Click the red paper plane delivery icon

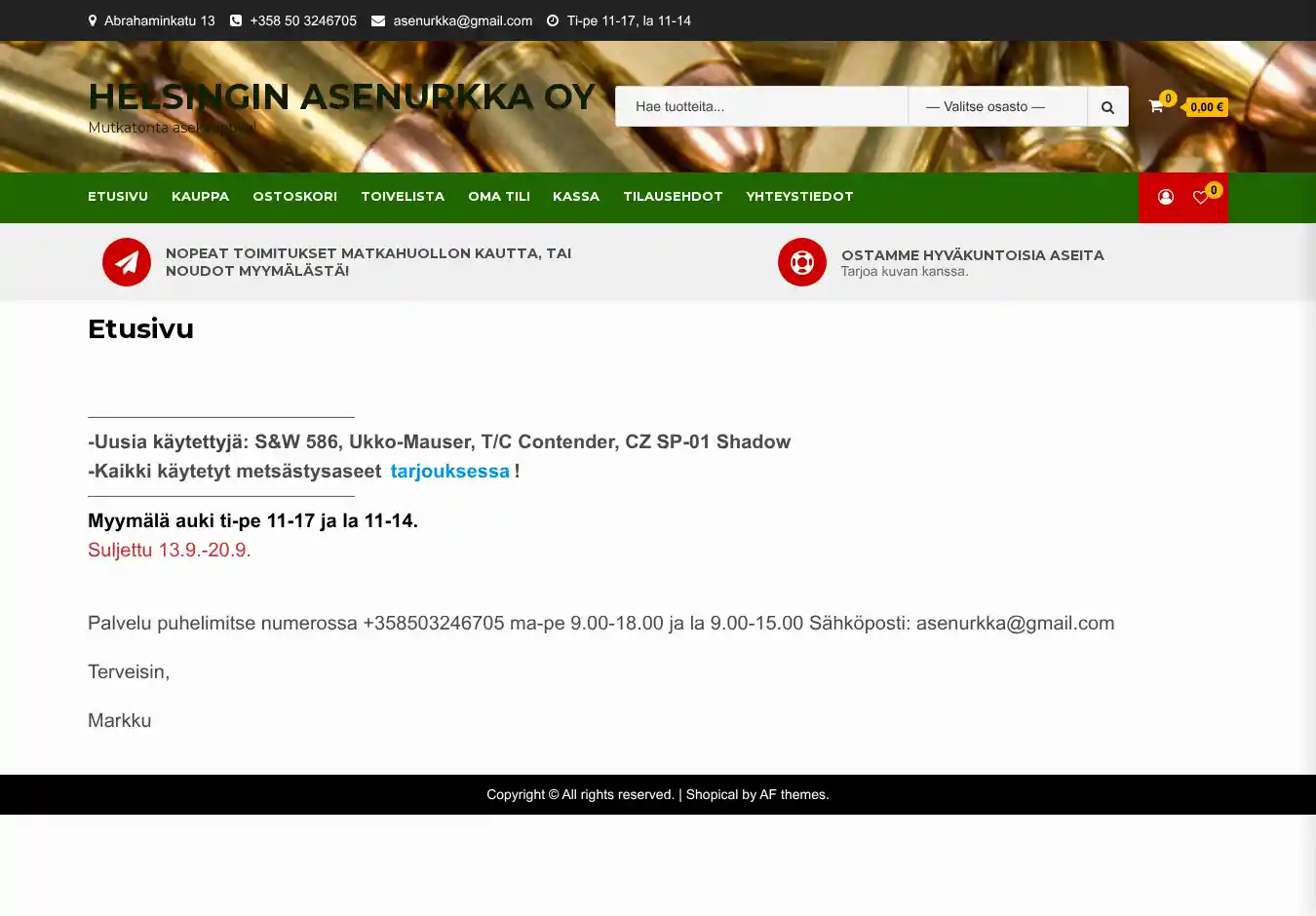click(127, 262)
